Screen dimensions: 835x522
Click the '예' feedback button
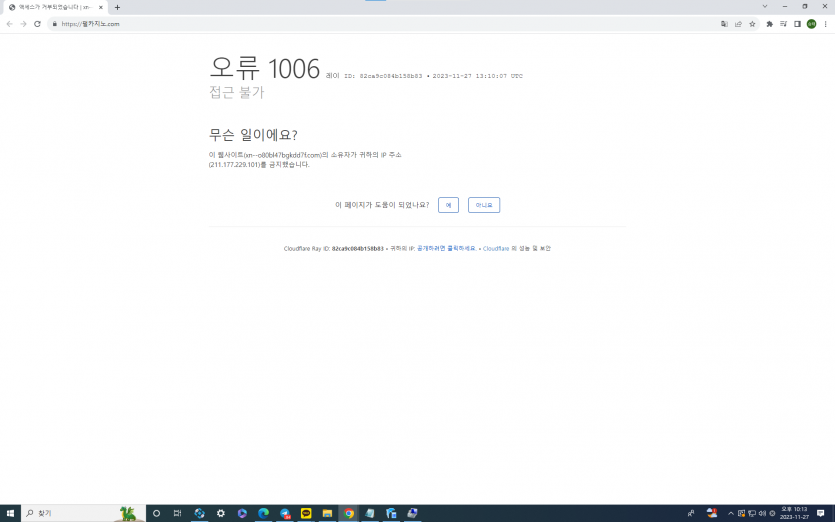[448, 205]
